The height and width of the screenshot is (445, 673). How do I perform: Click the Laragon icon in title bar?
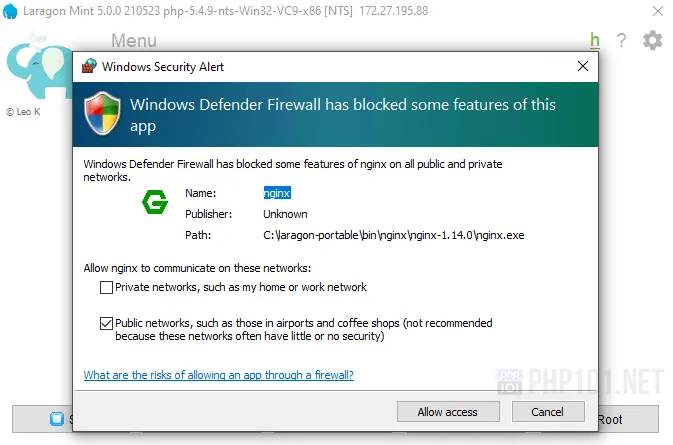coord(10,10)
